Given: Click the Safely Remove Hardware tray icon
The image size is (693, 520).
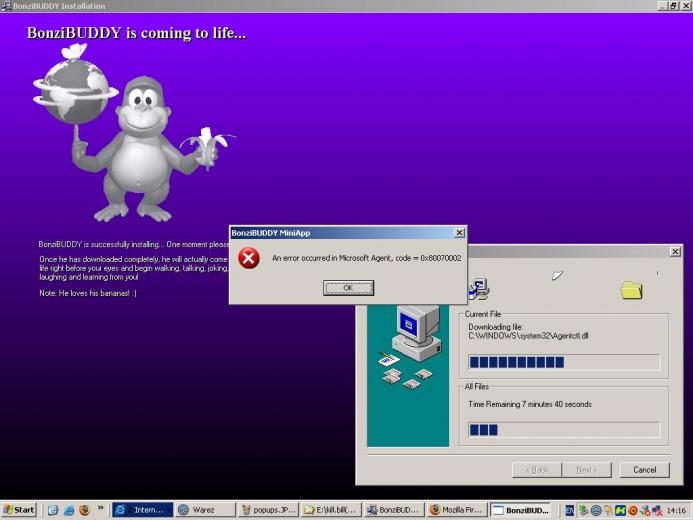Looking at the screenshot, I should point(583,511).
